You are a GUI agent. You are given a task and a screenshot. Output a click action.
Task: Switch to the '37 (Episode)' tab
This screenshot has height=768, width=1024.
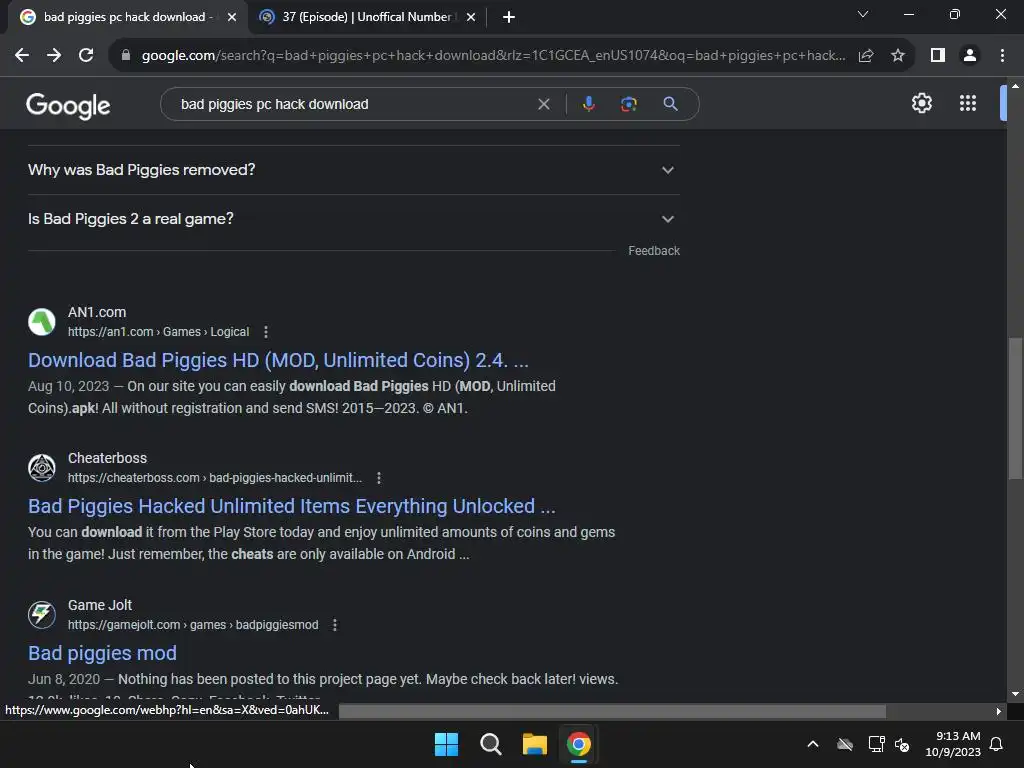366,17
